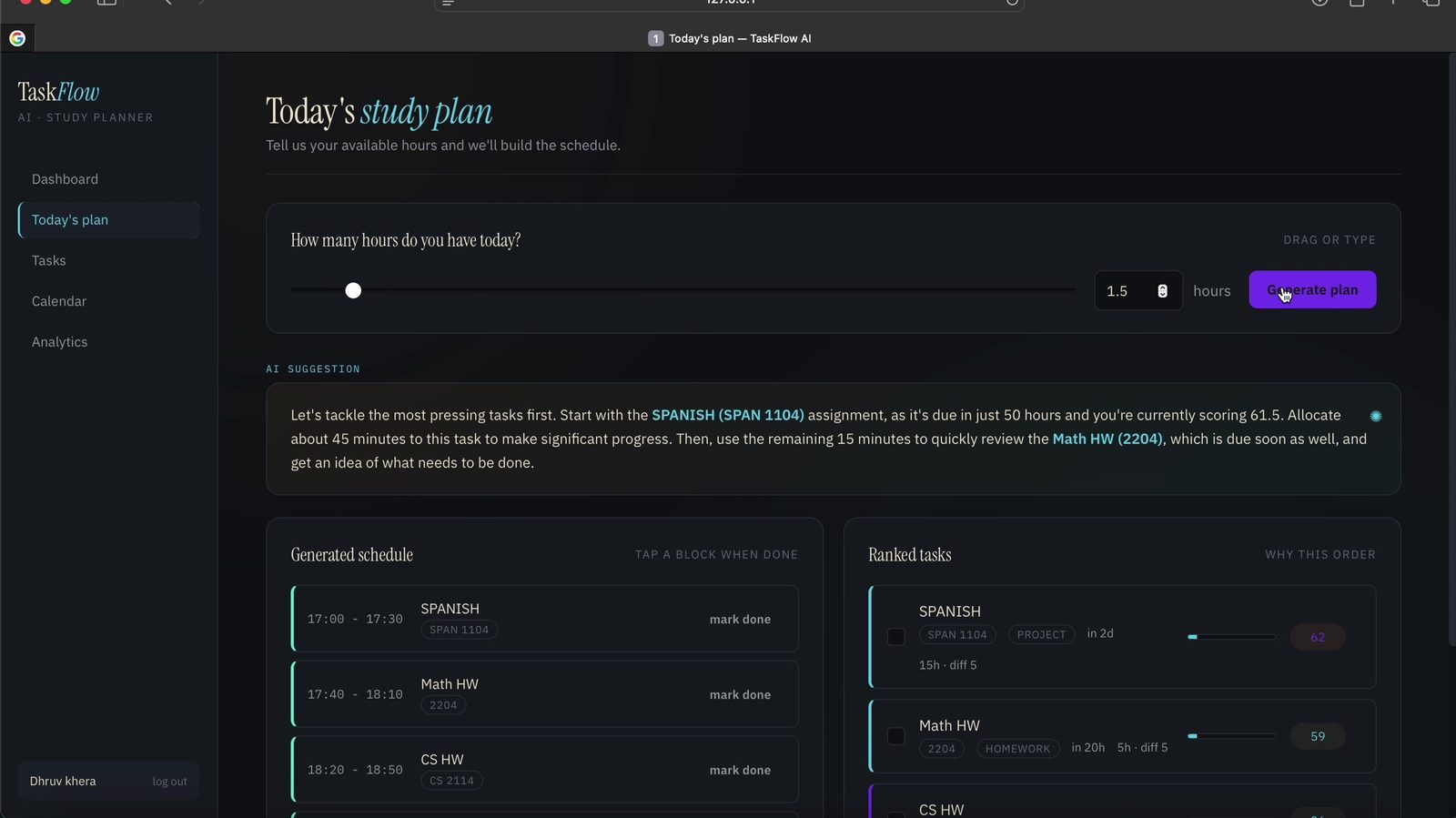Viewport: 1456px width, 818px height.
Task: Click the 2204 tag in Generated schedule
Action: click(443, 705)
